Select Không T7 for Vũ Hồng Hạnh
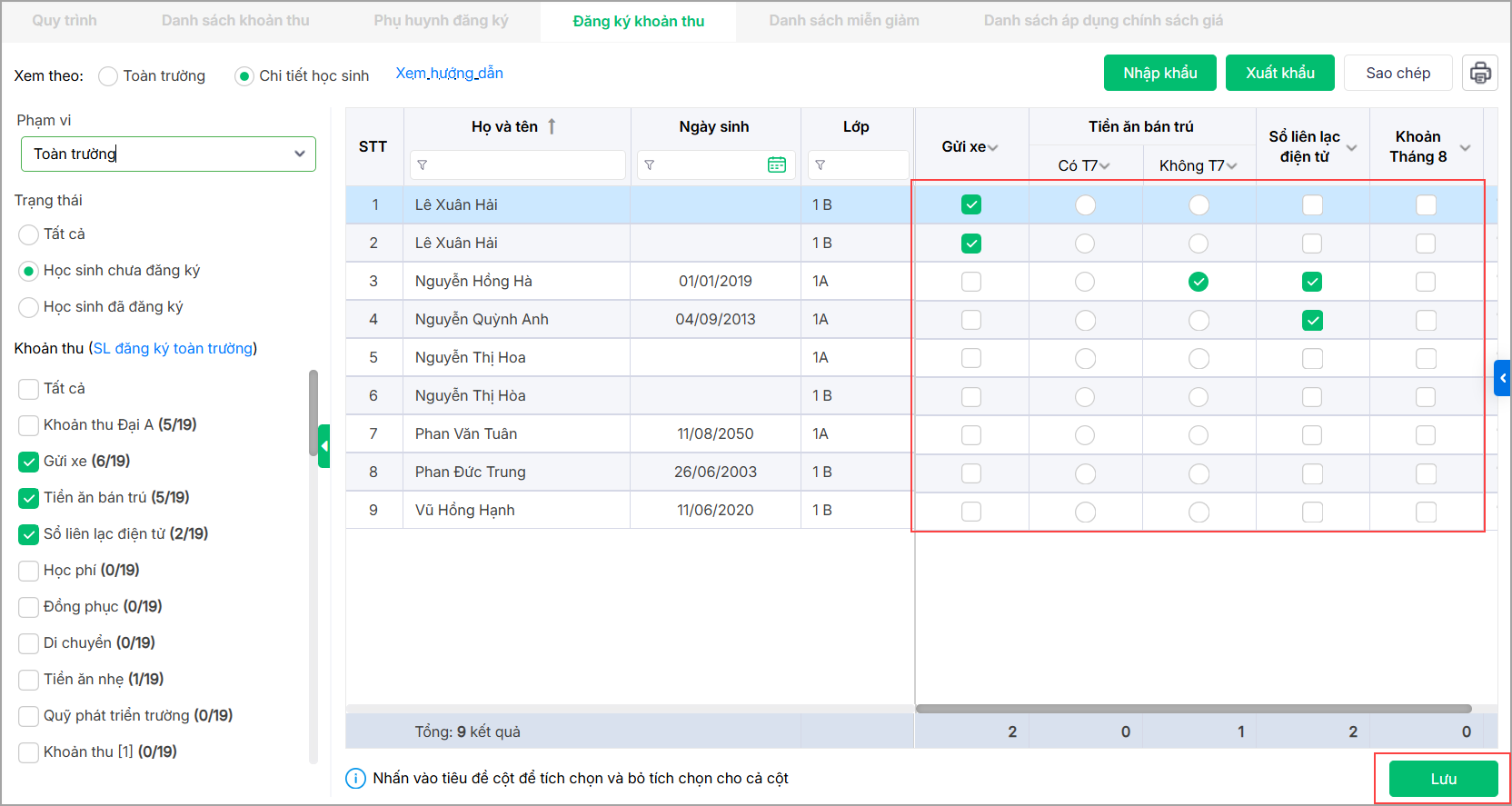 click(1199, 512)
